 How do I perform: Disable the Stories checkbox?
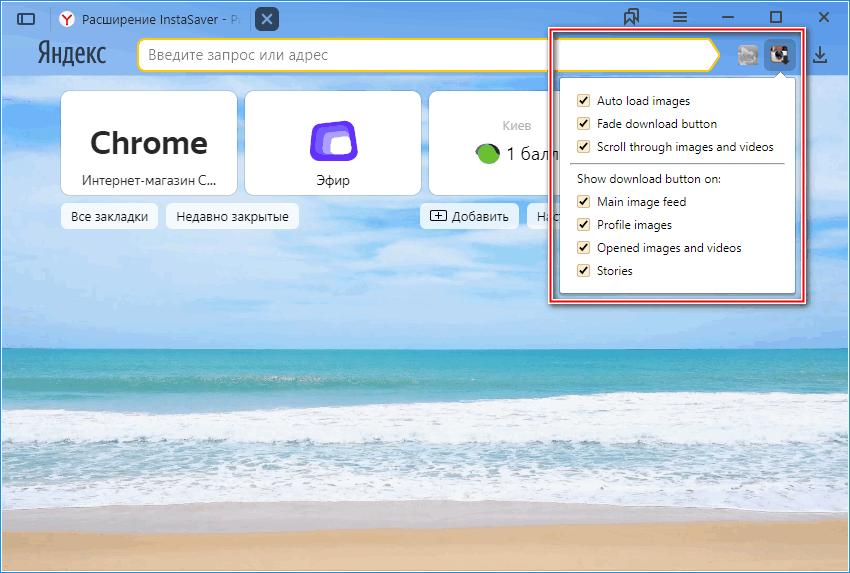584,271
